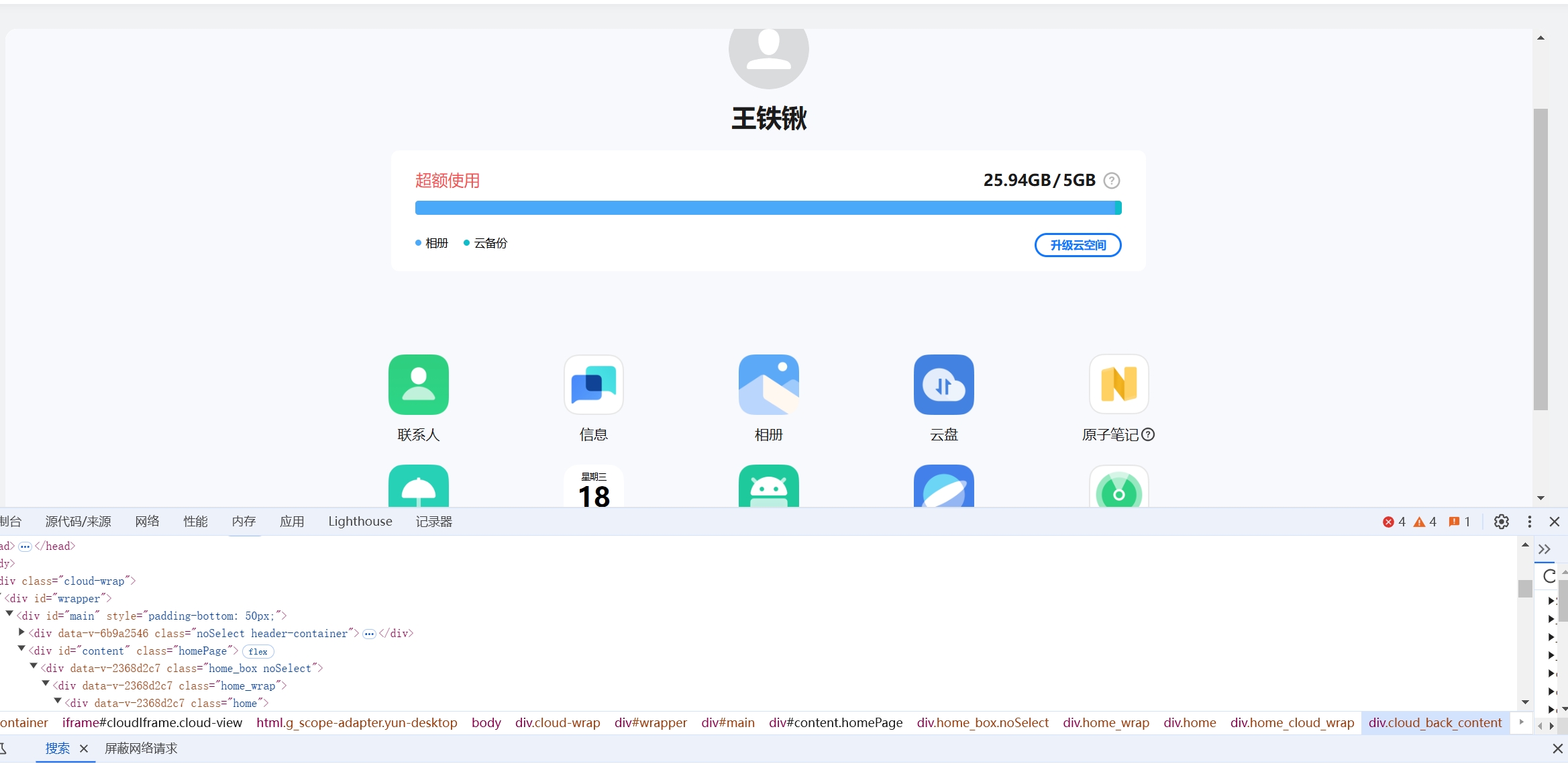This screenshot has height=764, width=1568.
Task: Select div.cloud_back_content breadcrumb
Action: coord(1435,723)
